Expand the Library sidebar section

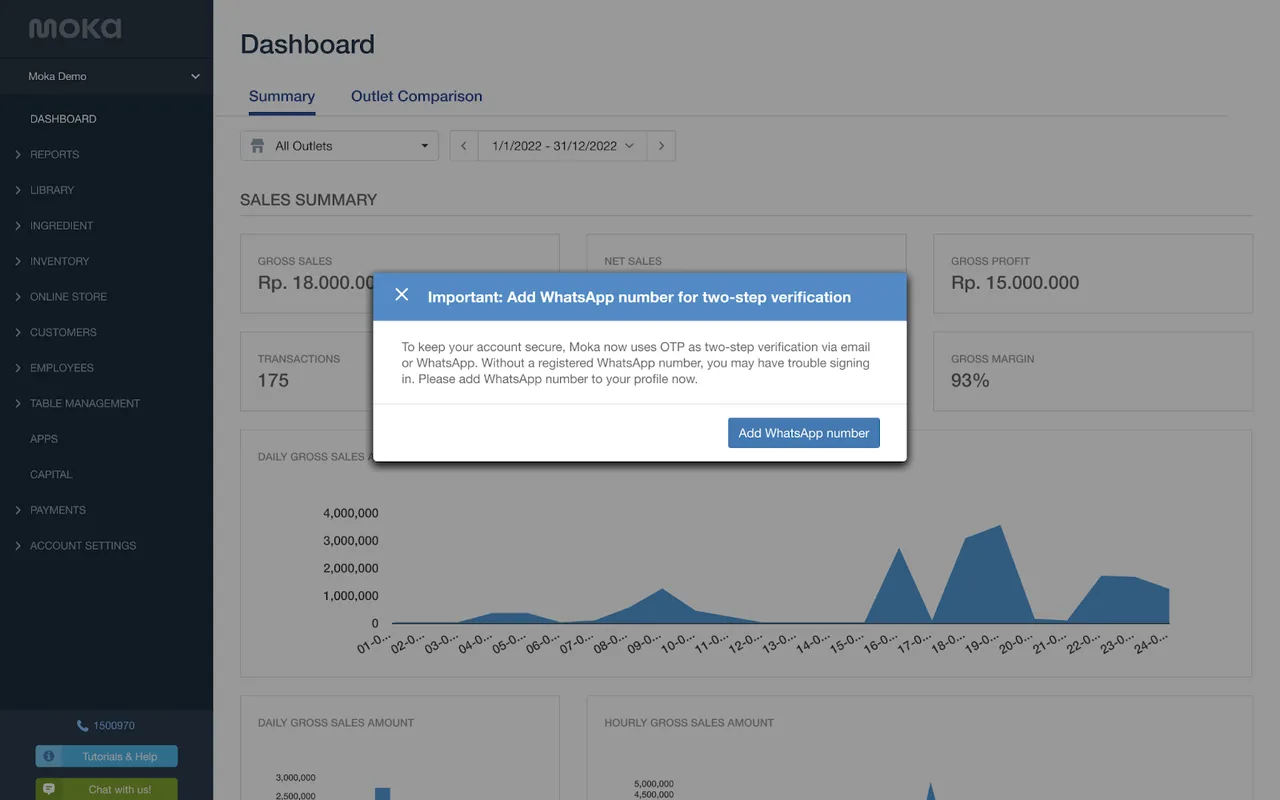[x=52, y=190]
